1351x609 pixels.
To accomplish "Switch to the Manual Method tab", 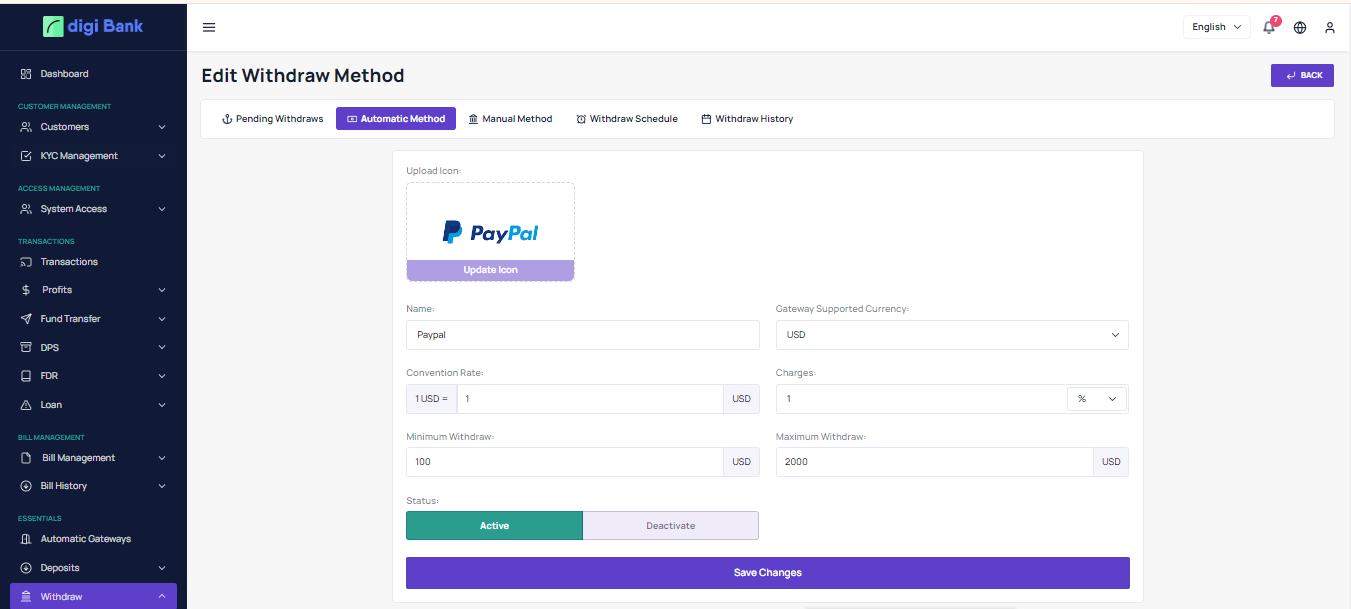I will 510,119.
